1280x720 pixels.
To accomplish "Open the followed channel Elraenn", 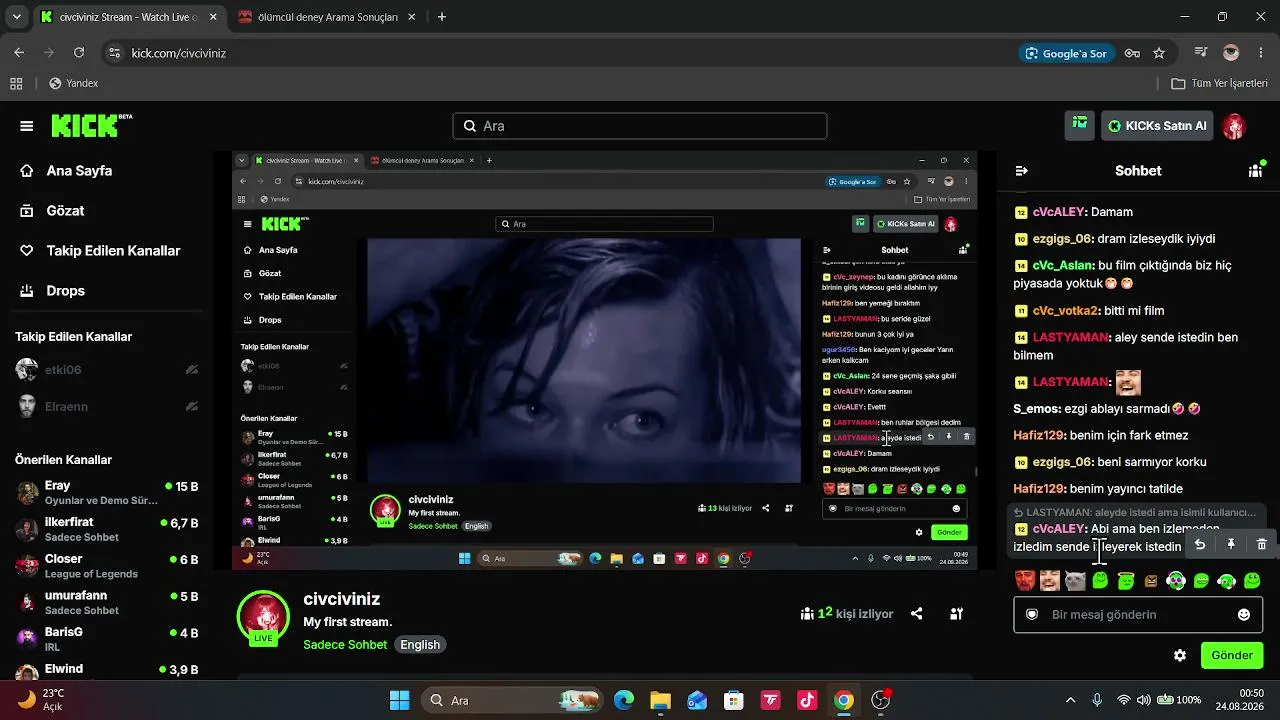I will [107, 407].
